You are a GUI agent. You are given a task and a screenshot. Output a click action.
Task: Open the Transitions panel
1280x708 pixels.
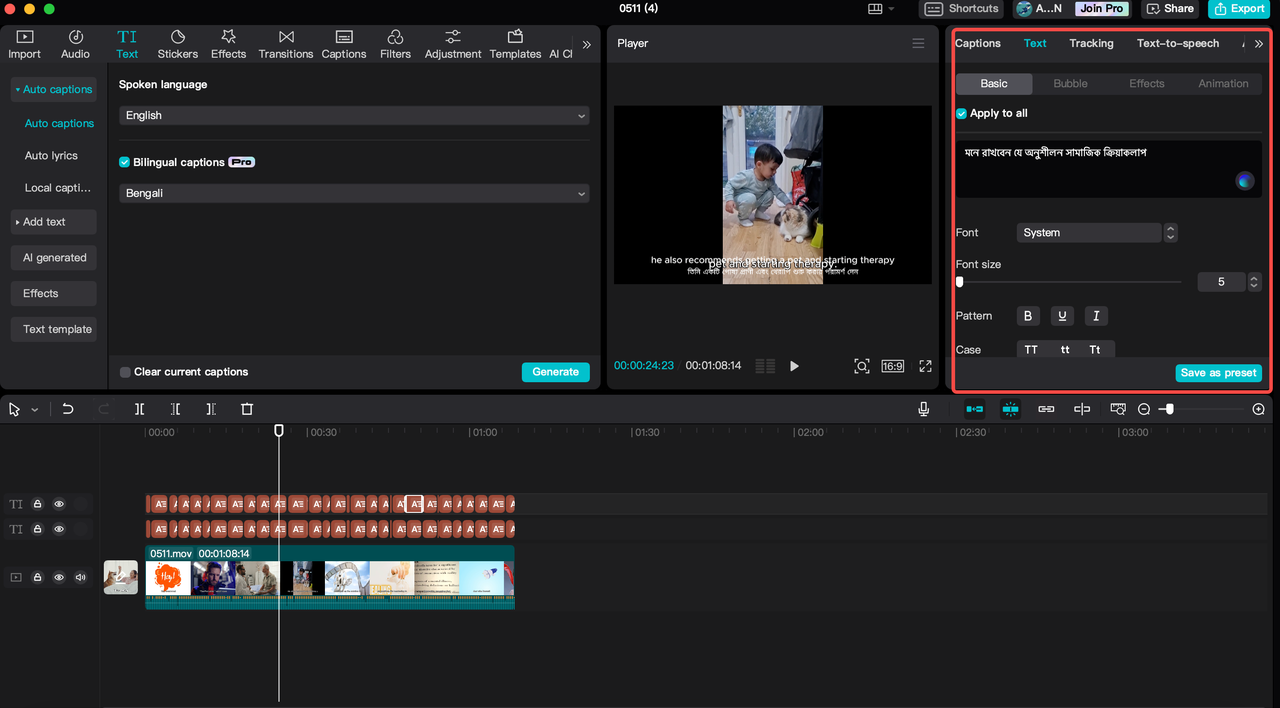(286, 44)
